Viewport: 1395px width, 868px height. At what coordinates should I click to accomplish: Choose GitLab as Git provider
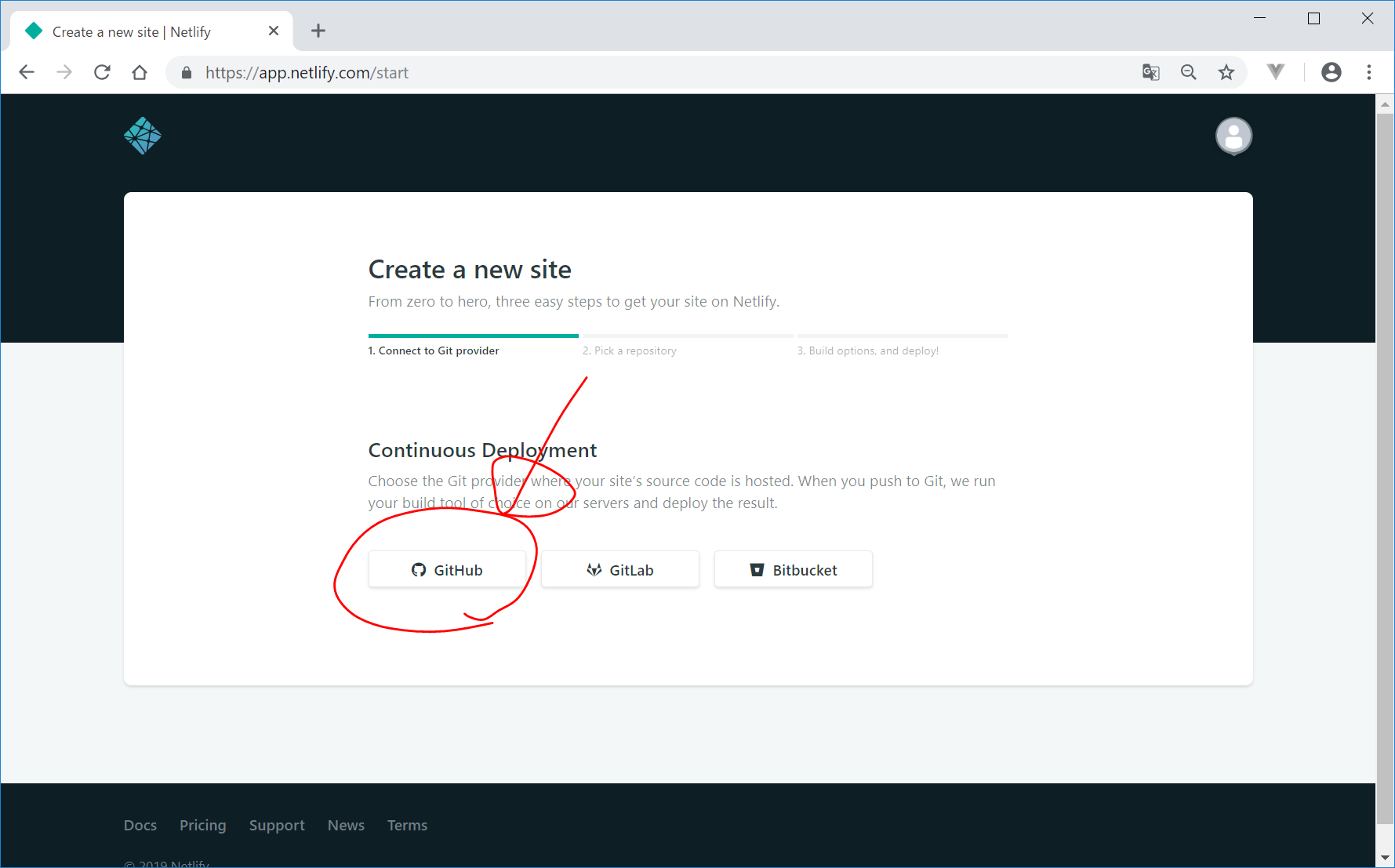pos(619,570)
